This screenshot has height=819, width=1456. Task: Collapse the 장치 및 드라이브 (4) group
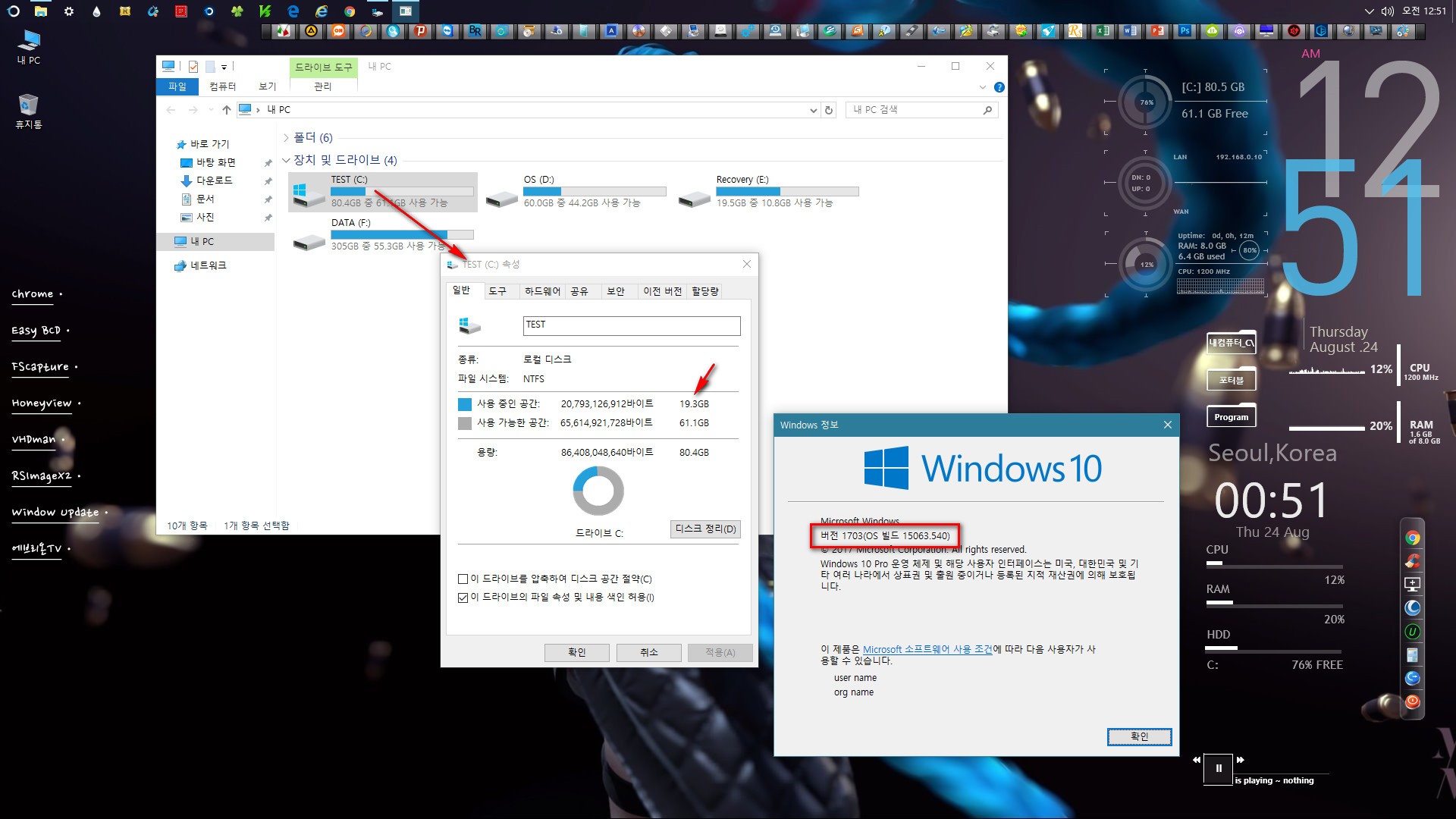[x=286, y=160]
